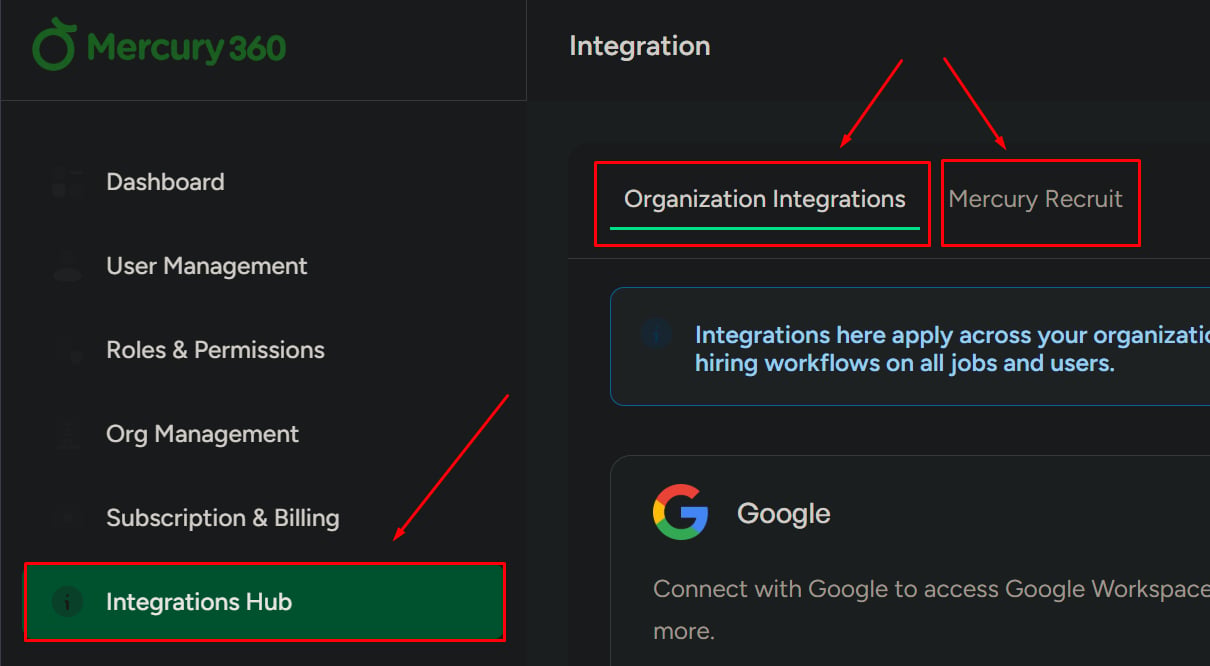1210x666 pixels.
Task: Click the Dashboard icon in sidebar
Action: pyautogui.click(x=67, y=182)
